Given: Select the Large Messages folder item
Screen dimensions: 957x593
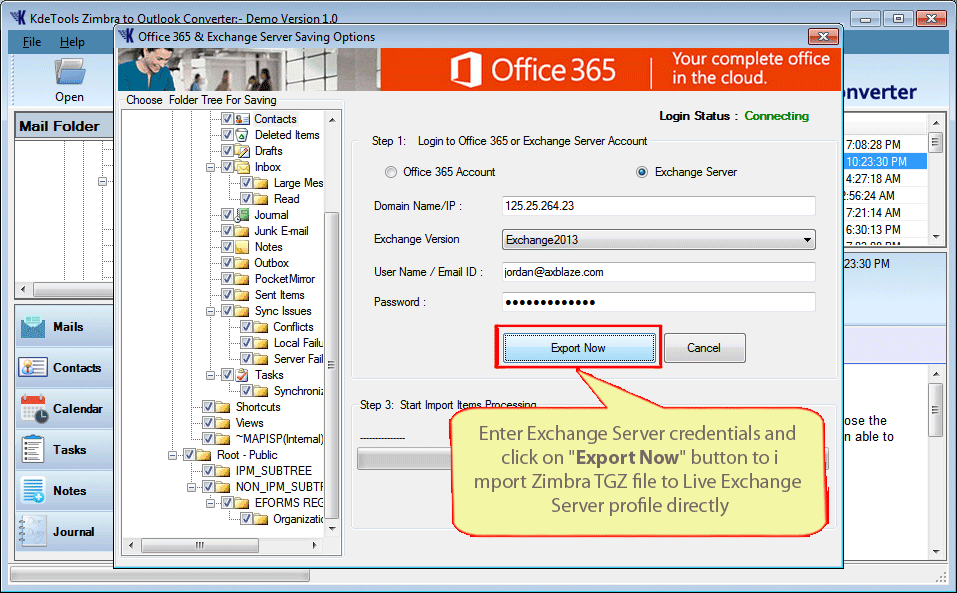Looking at the screenshot, I should (298, 183).
